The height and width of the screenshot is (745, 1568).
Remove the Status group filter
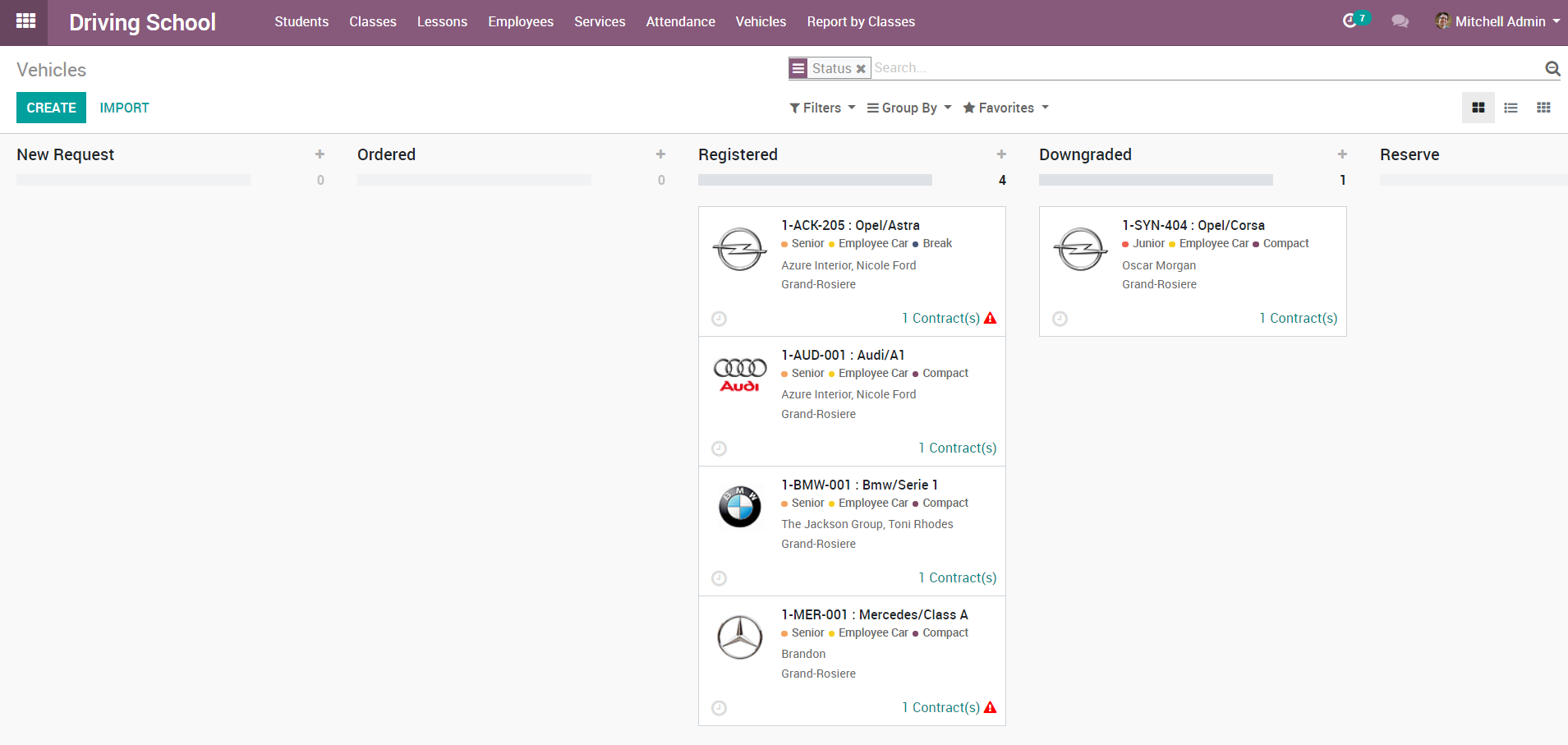click(861, 69)
